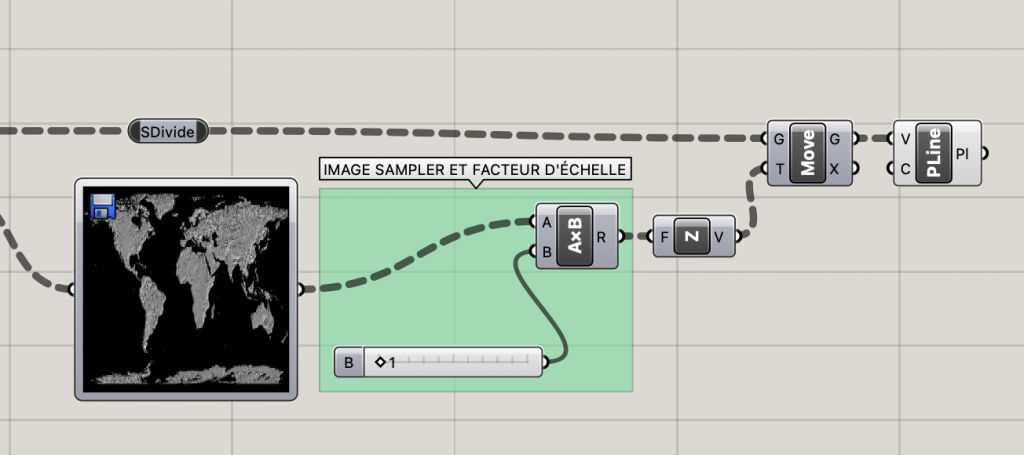Select the Move component icon

pos(808,153)
